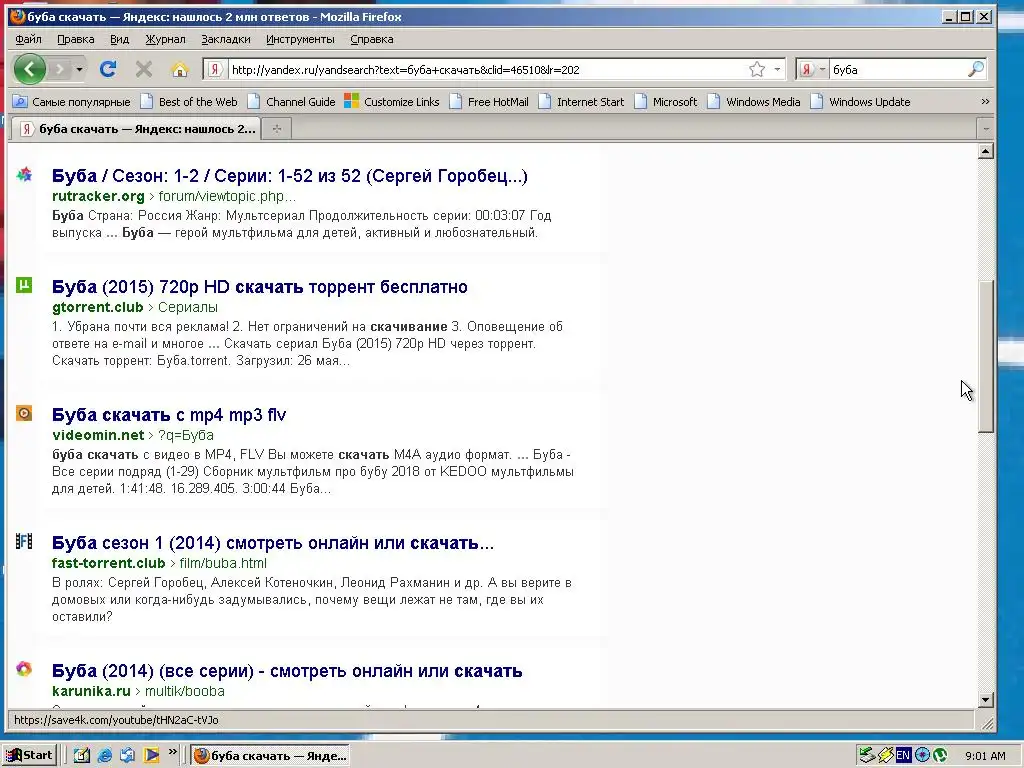Viewport: 1024px width, 768px height.
Task: Click the search box containing буба
Action: coord(897,69)
